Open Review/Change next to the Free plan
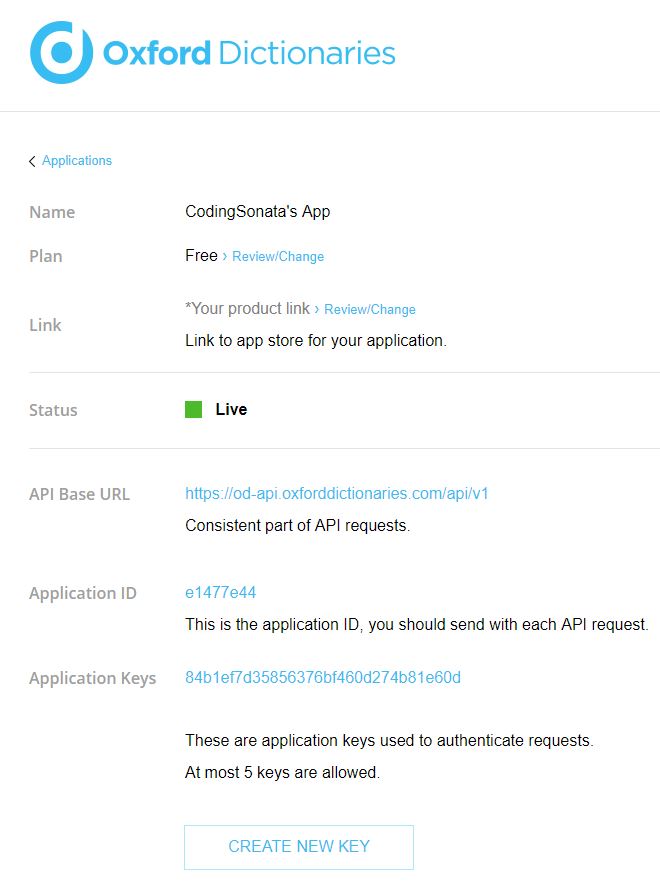 coord(277,257)
